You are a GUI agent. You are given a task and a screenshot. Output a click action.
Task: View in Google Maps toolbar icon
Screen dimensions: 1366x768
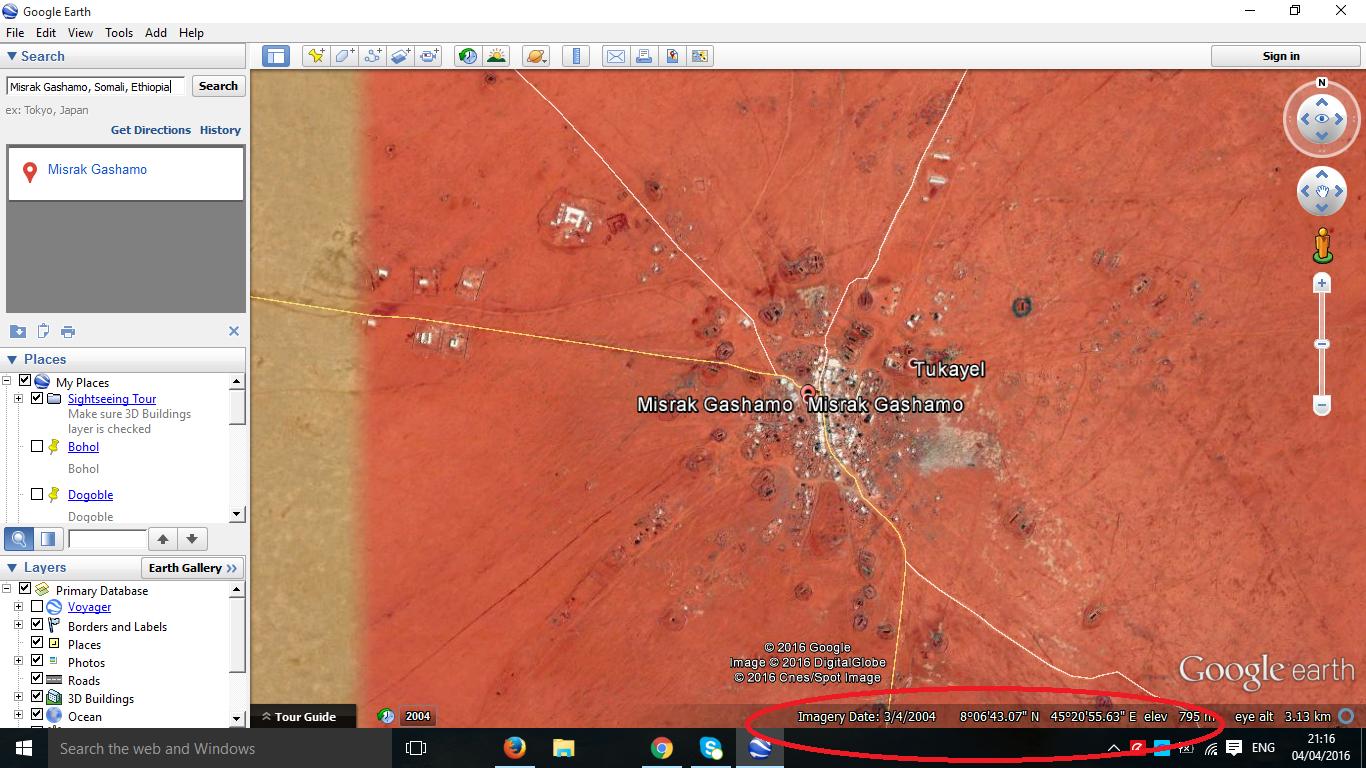(700, 56)
